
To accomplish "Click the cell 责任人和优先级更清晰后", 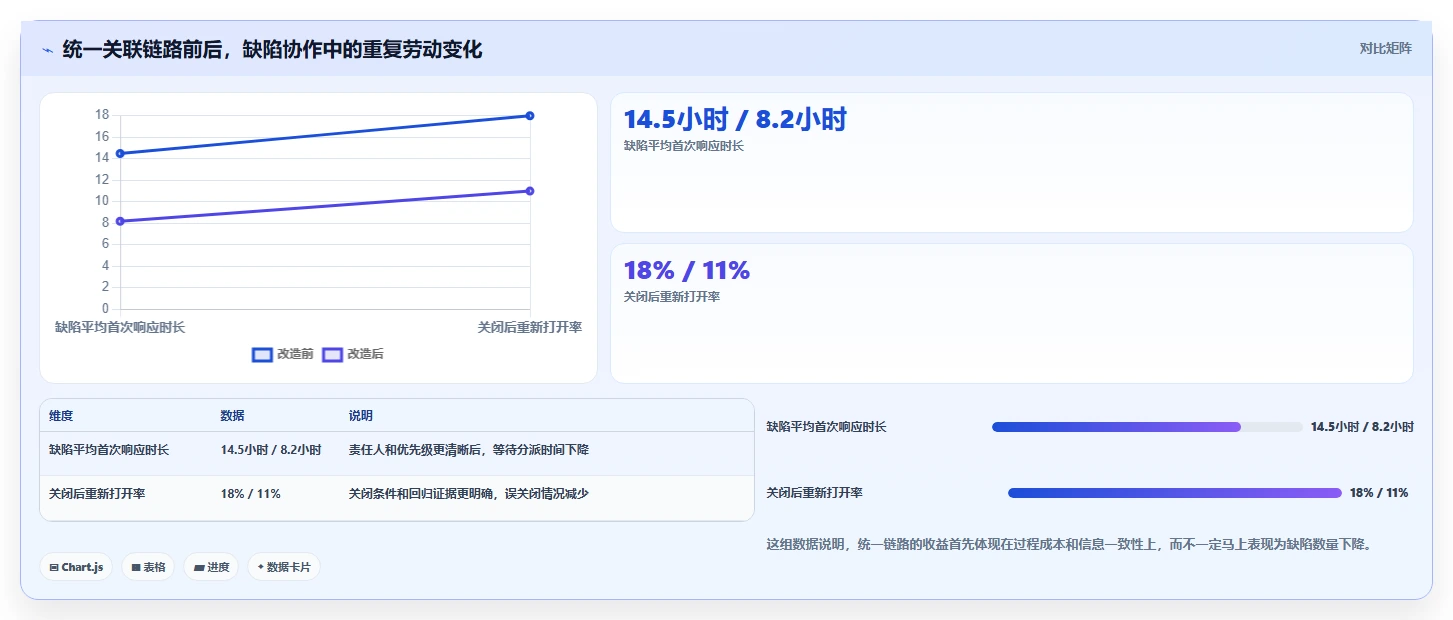I will (468, 450).
